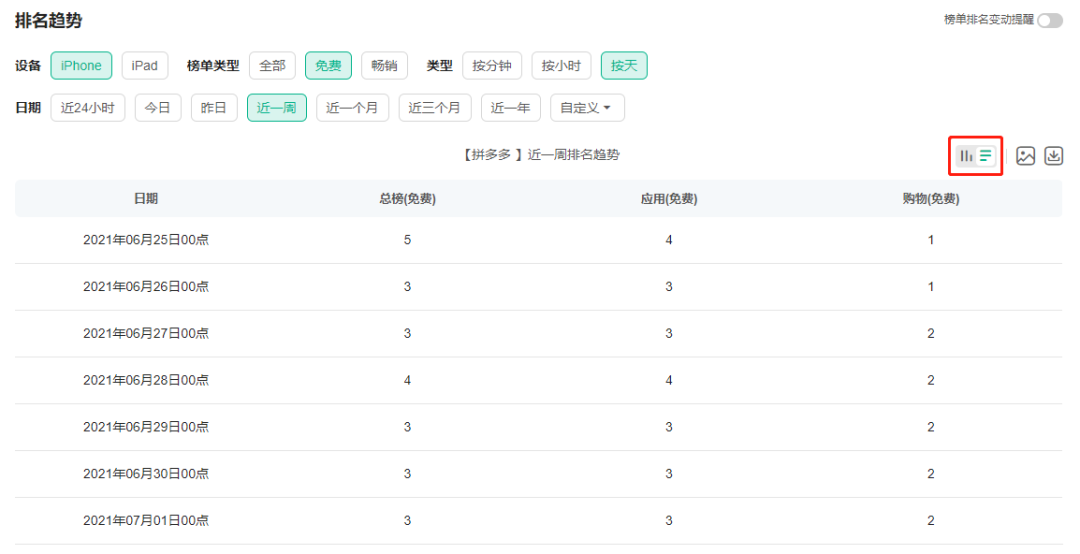
Task: Select 近24小时 date range
Action: tap(87, 107)
